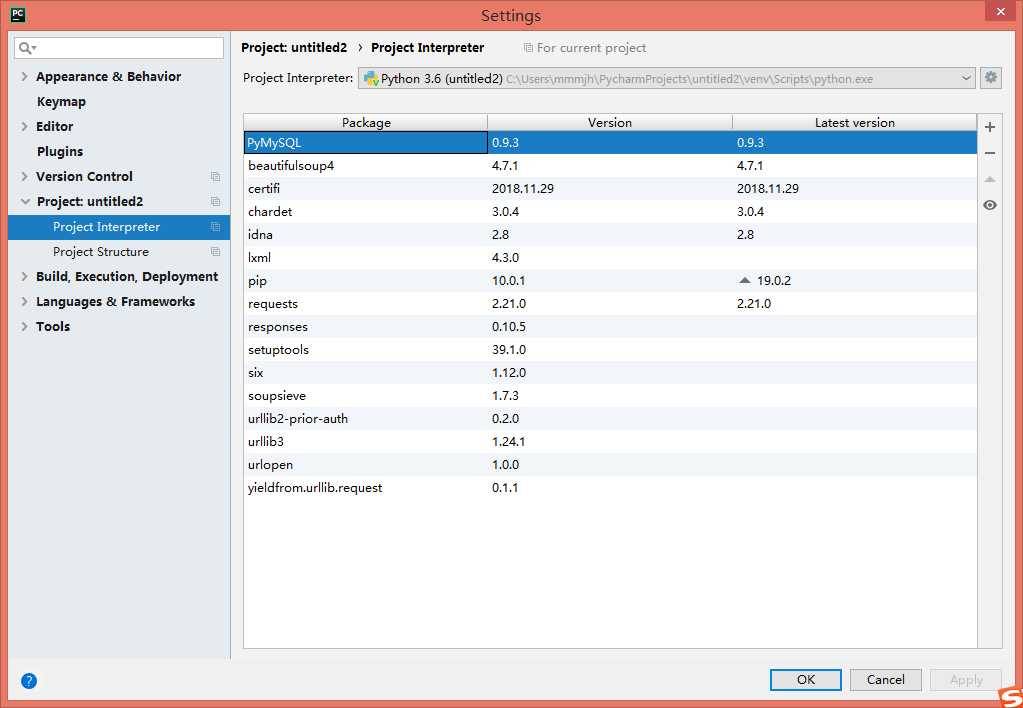The height and width of the screenshot is (708, 1023).
Task: Click the Apply button
Action: (966, 679)
